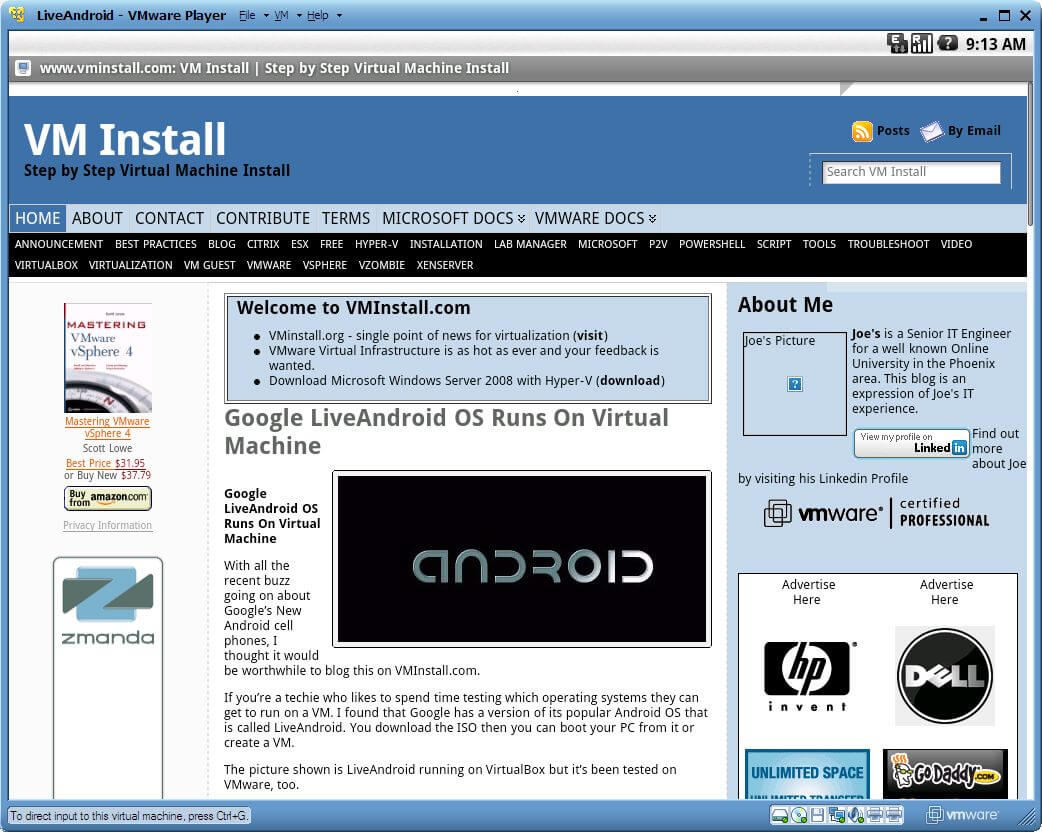Click the 'download' link for Windows Server 2008

point(630,381)
